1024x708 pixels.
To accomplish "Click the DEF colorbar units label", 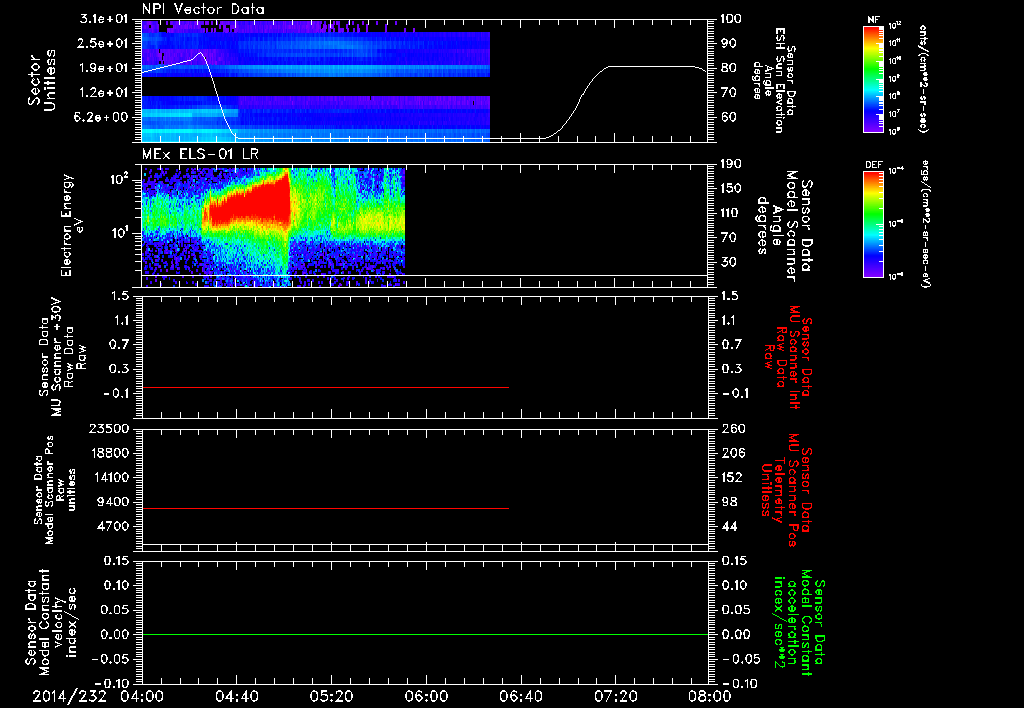I will 926,224.
